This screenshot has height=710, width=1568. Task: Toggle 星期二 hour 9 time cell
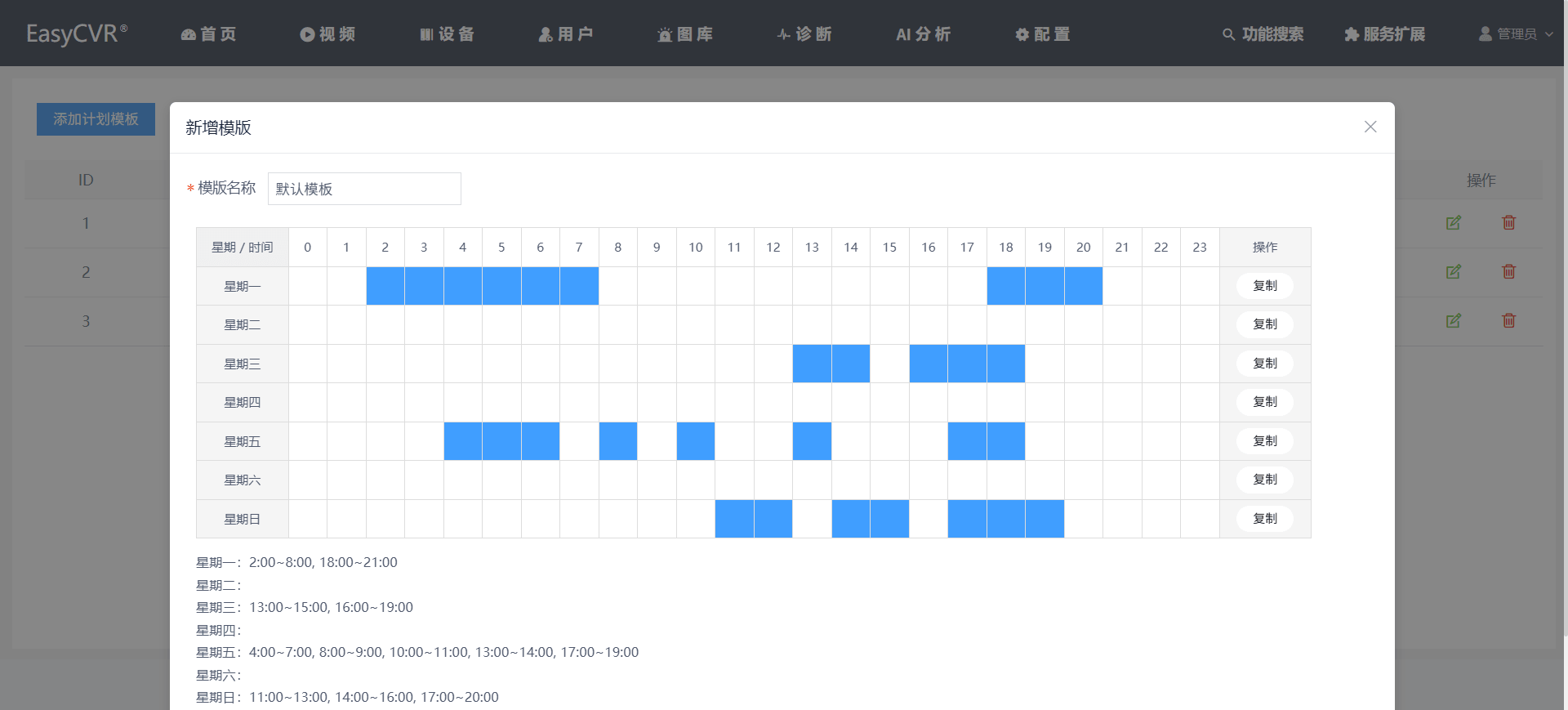[x=657, y=325]
